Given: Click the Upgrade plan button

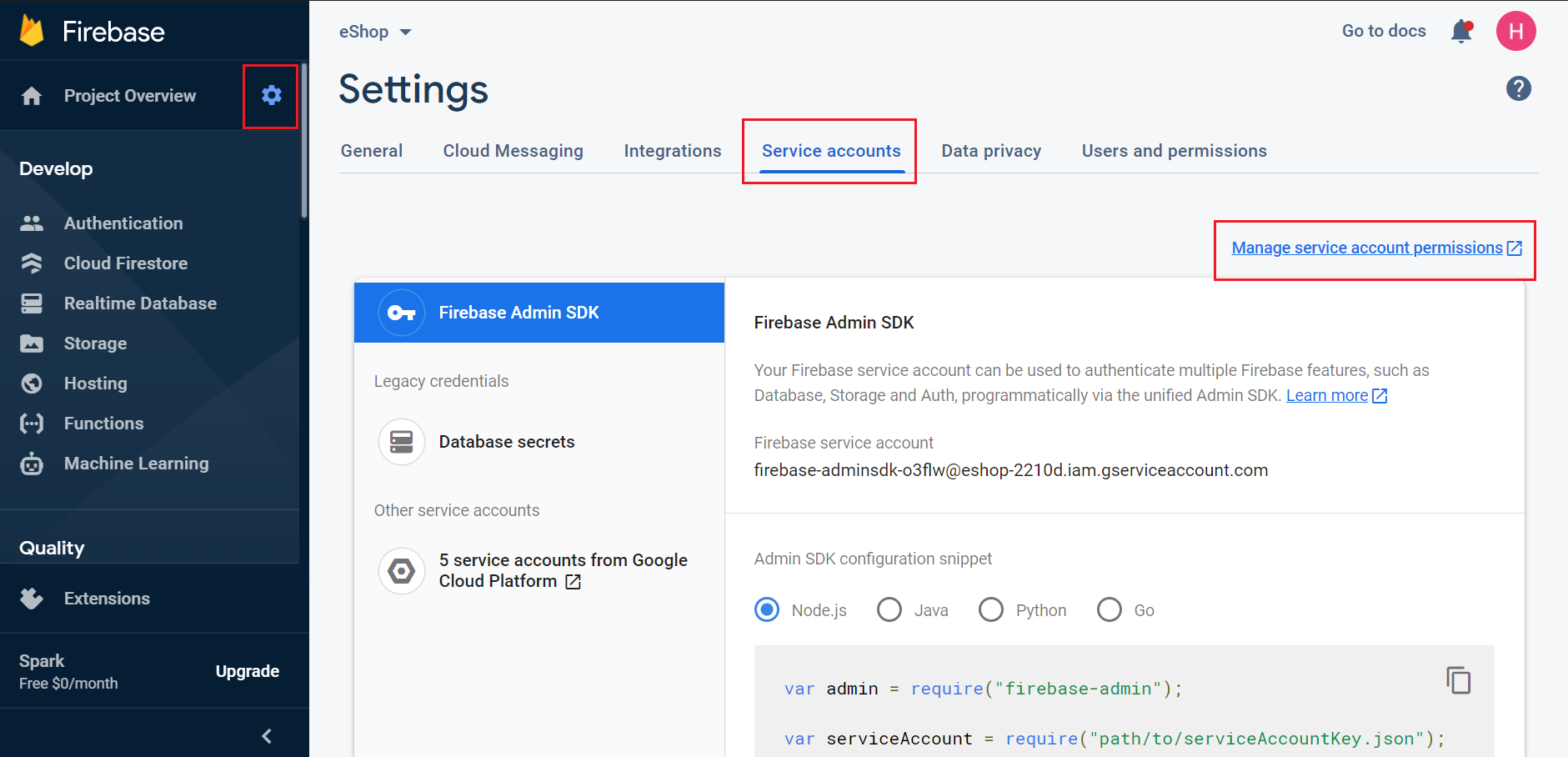Looking at the screenshot, I should click(x=247, y=671).
